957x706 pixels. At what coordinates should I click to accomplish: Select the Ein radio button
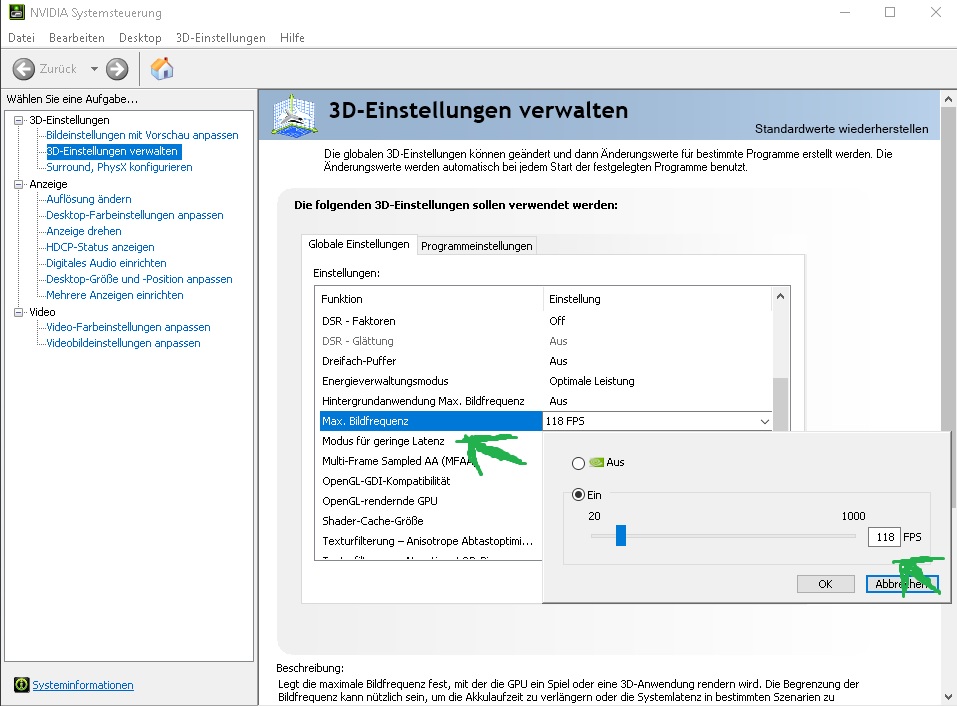tap(578, 495)
